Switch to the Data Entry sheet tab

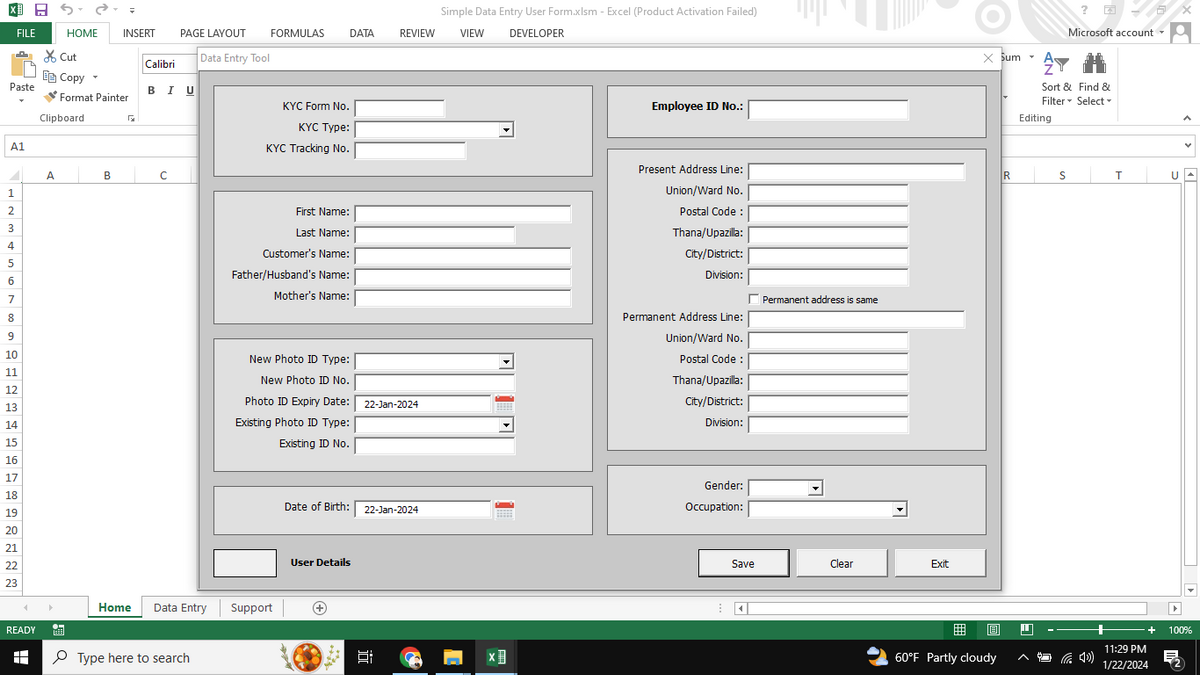180,608
